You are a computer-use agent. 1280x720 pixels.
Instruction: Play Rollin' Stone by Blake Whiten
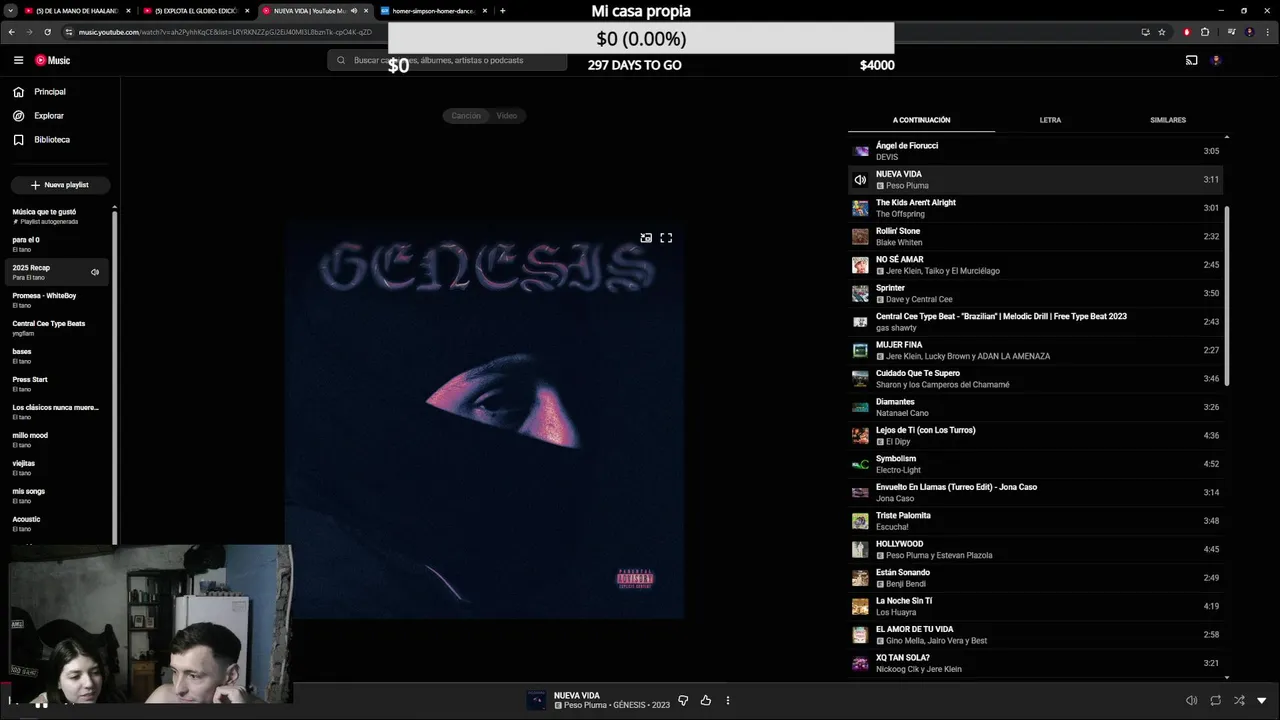coord(1035,237)
